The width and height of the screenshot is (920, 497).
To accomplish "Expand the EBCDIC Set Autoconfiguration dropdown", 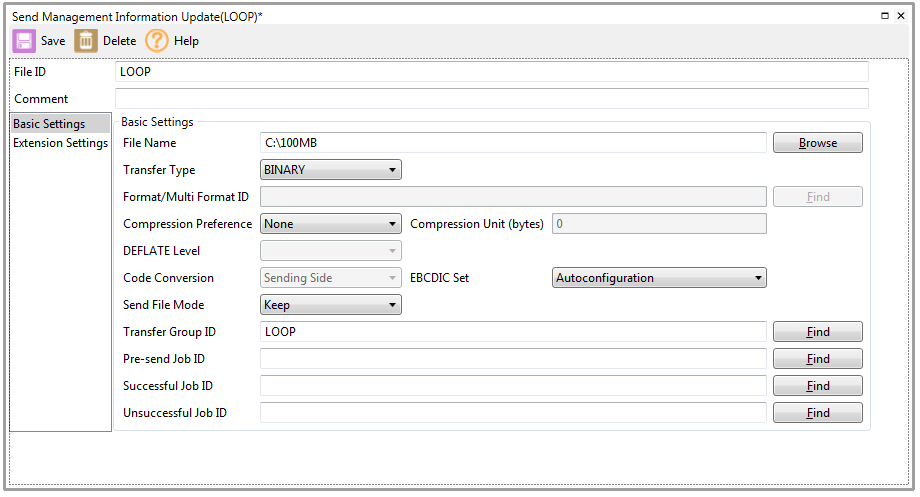I will [659, 278].
